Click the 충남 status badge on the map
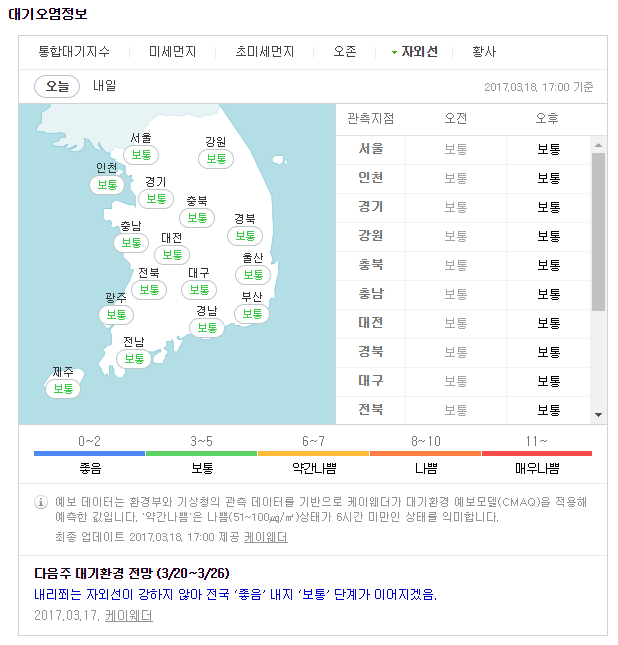The height and width of the screenshot is (645, 618). point(131,243)
